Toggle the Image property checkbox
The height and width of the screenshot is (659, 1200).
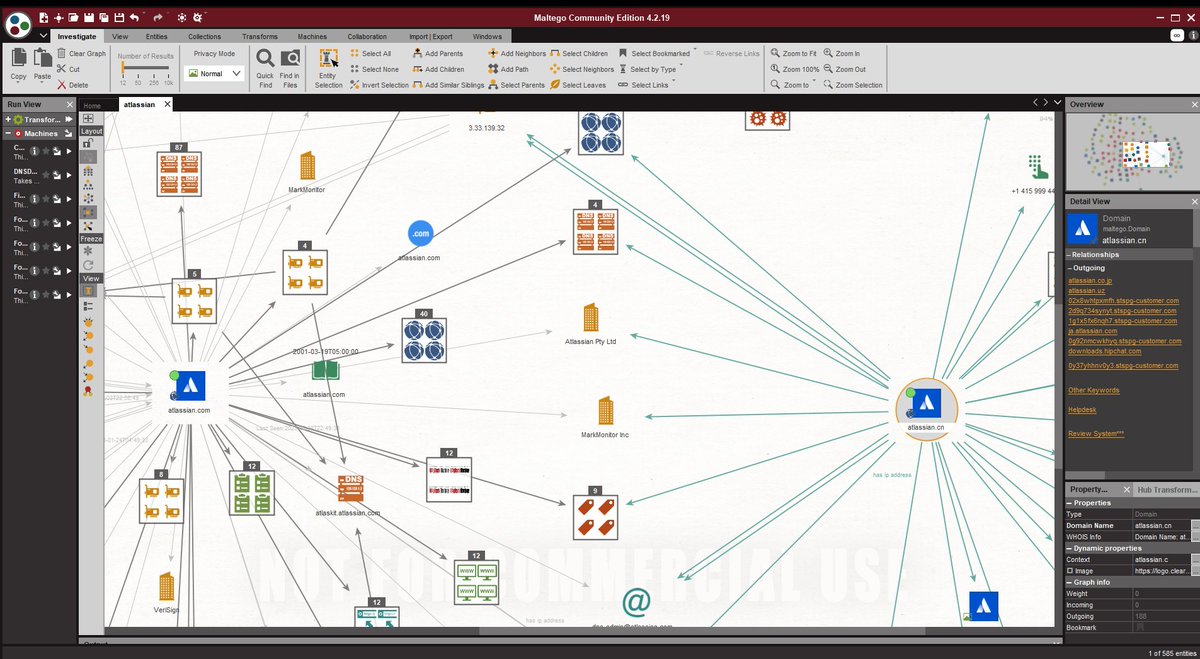click(x=1070, y=571)
